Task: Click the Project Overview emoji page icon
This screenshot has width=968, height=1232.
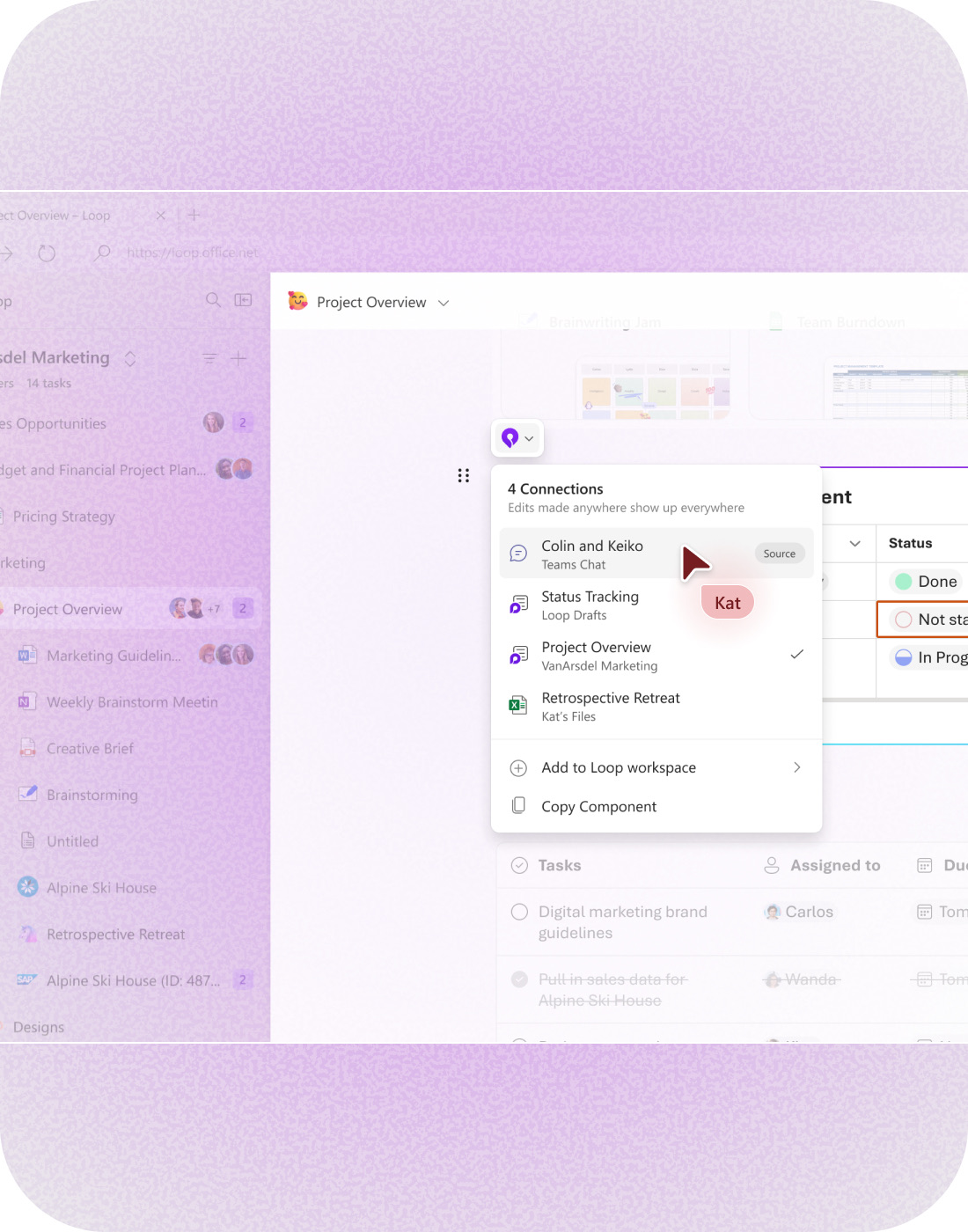Action: [x=298, y=301]
